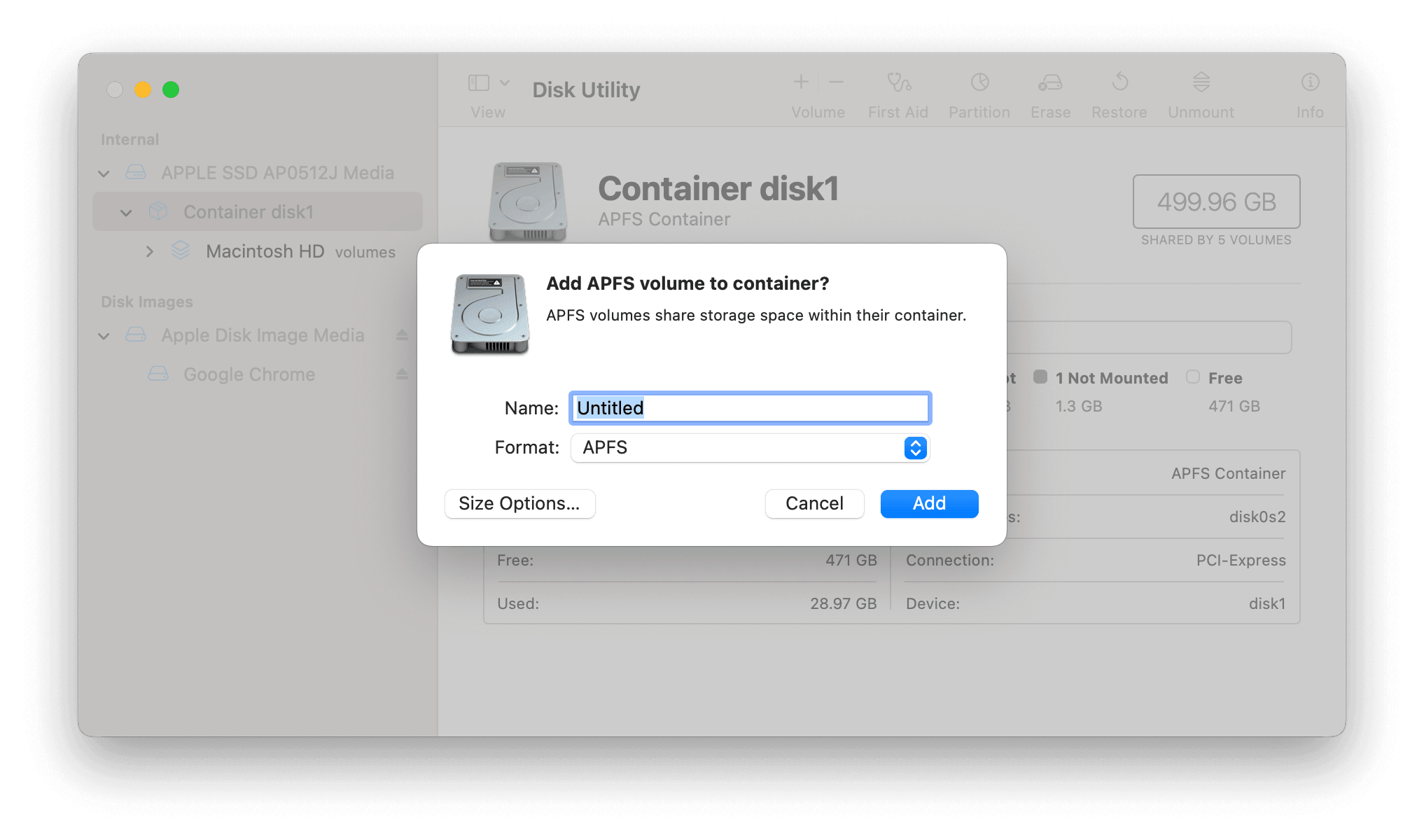Toggle the sidebar View icon

point(478,82)
